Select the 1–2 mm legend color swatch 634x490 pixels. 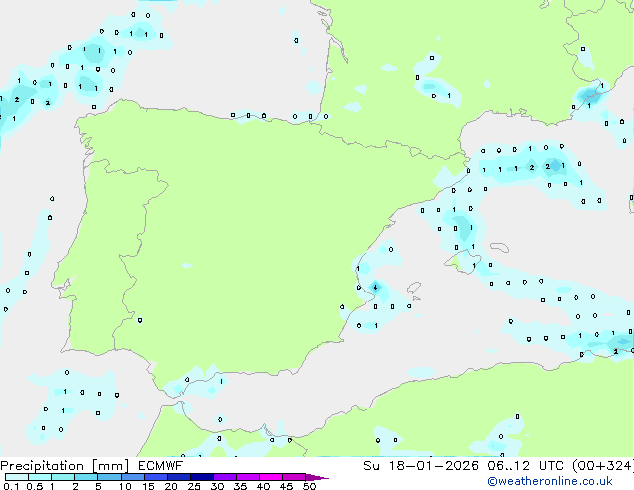(x=63, y=477)
